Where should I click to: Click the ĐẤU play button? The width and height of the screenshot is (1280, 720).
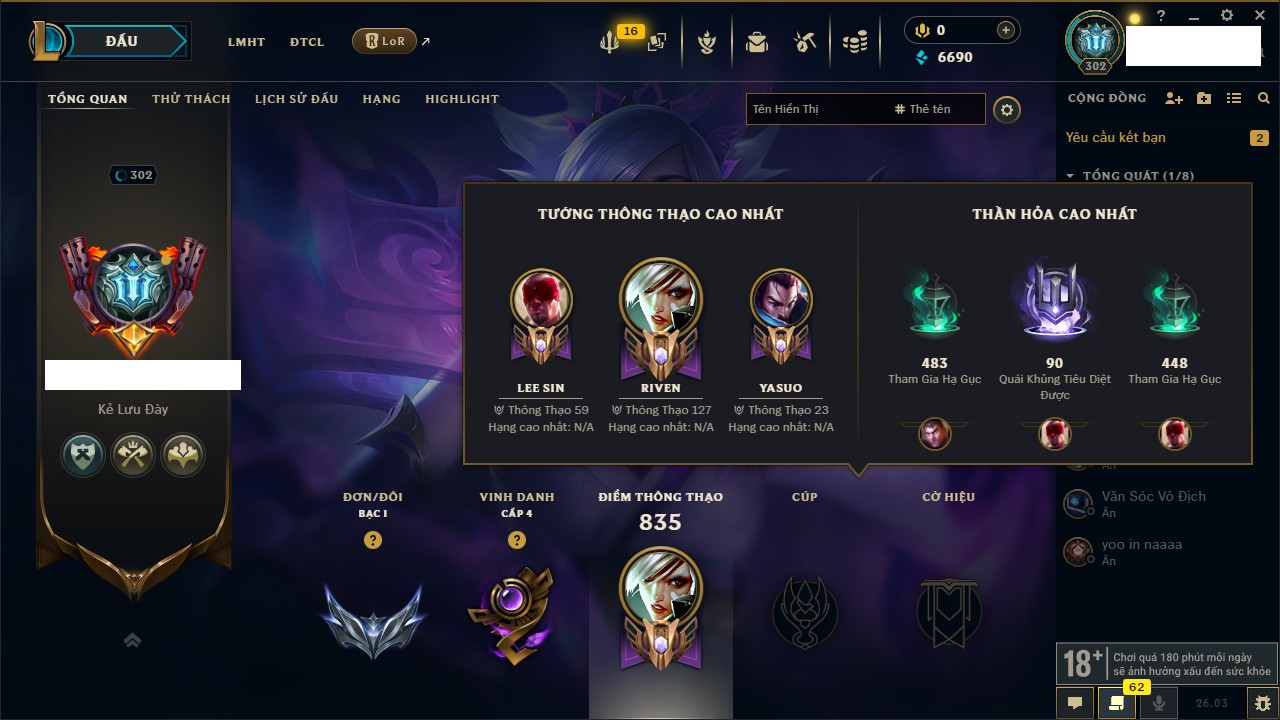click(x=122, y=41)
